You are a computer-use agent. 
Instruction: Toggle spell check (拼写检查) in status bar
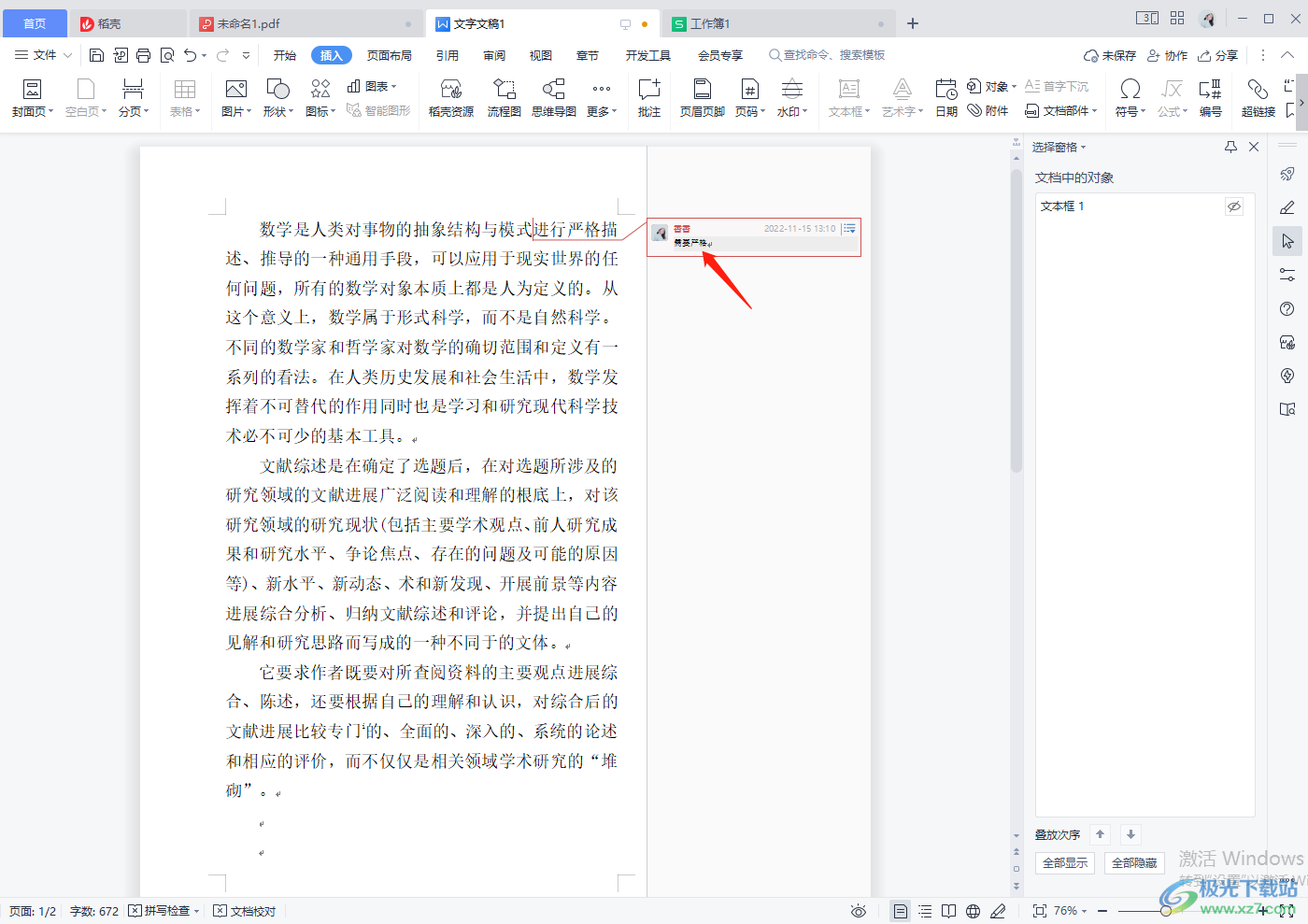[163, 911]
